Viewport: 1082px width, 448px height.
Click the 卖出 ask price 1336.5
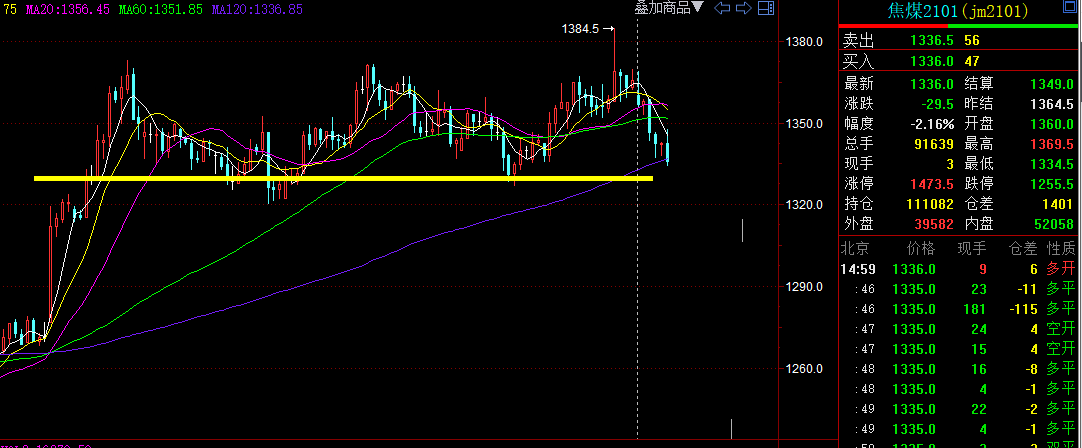pos(932,41)
